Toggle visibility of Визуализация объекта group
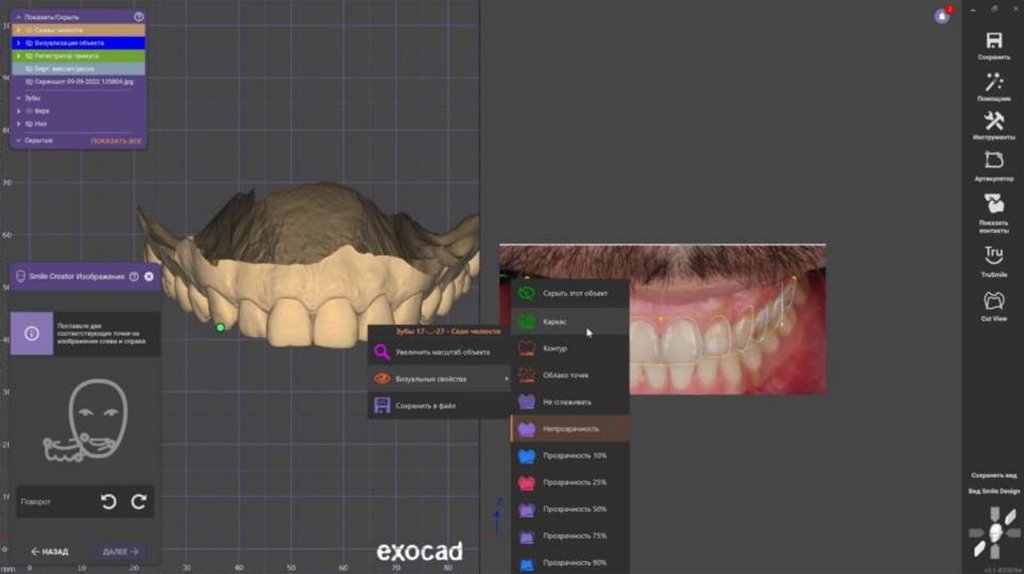The width and height of the screenshot is (1024, 574). click(x=30, y=43)
